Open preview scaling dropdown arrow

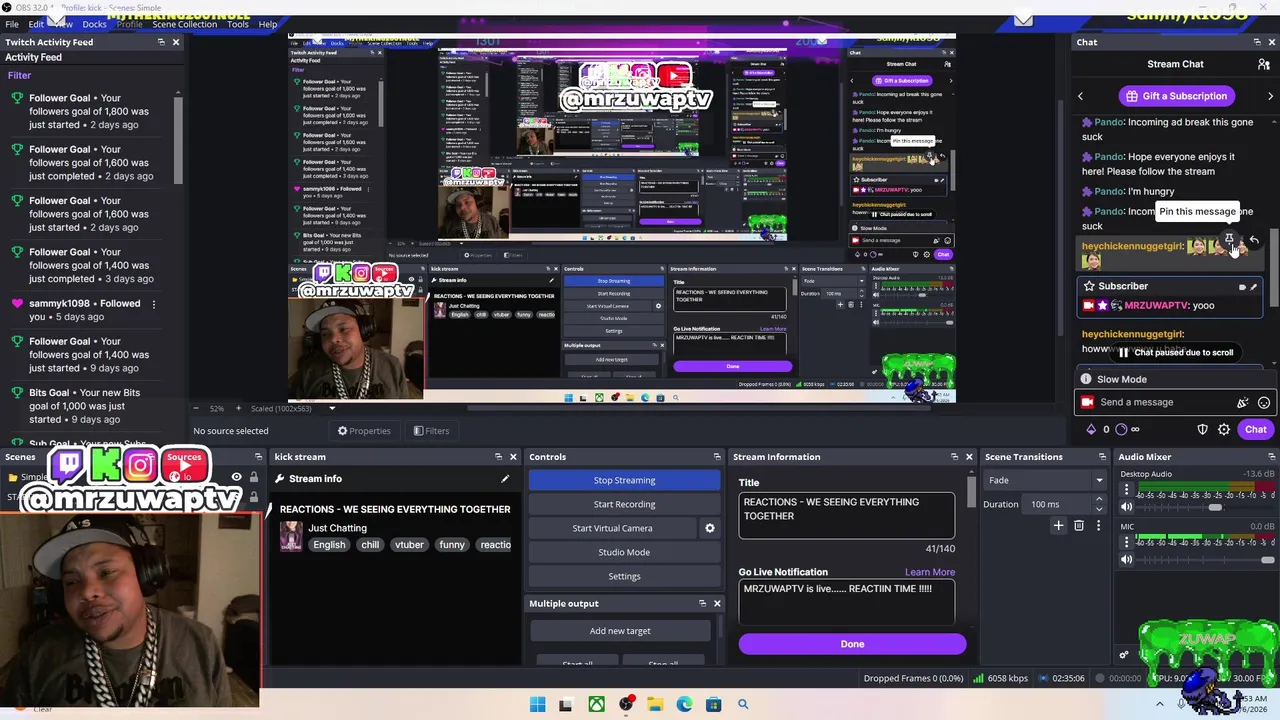[x=332, y=408]
